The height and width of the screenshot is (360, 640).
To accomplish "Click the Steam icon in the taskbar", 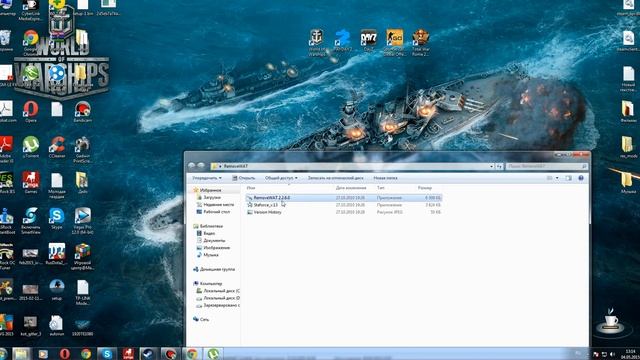I will click(149, 354).
